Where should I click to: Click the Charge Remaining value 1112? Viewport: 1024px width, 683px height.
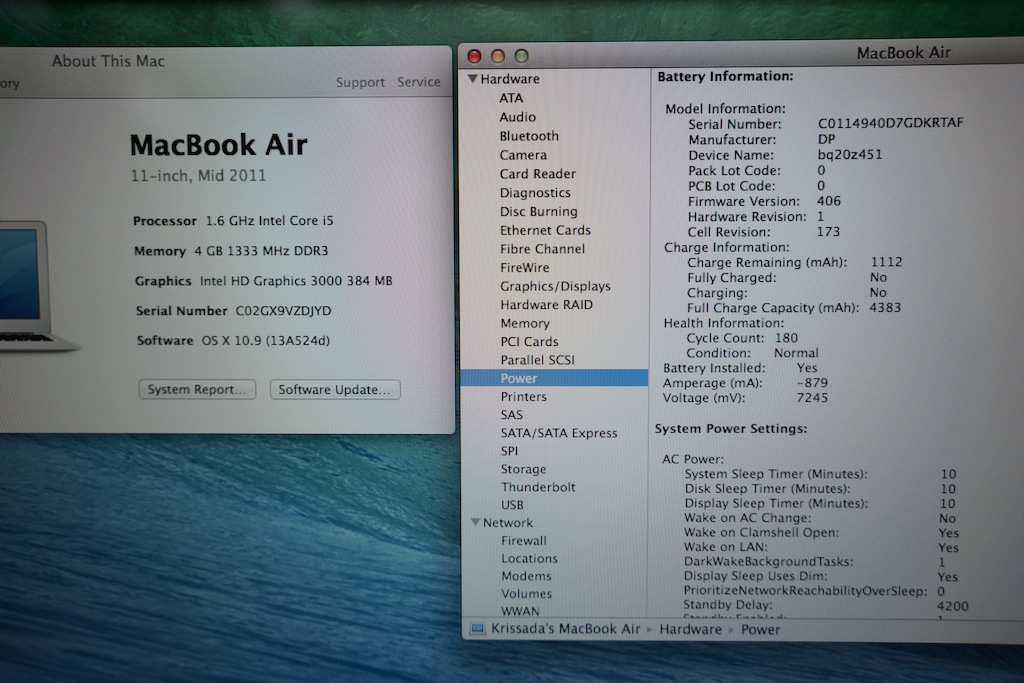click(x=886, y=262)
